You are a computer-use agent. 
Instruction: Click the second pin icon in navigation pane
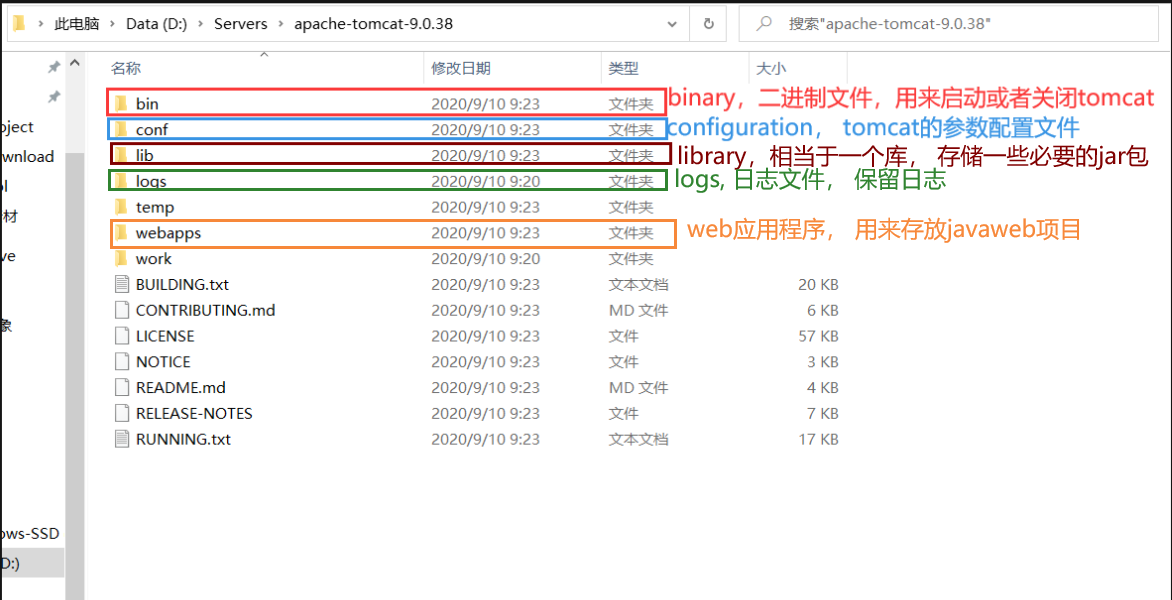pyautogui.click(x=54, y=97)
